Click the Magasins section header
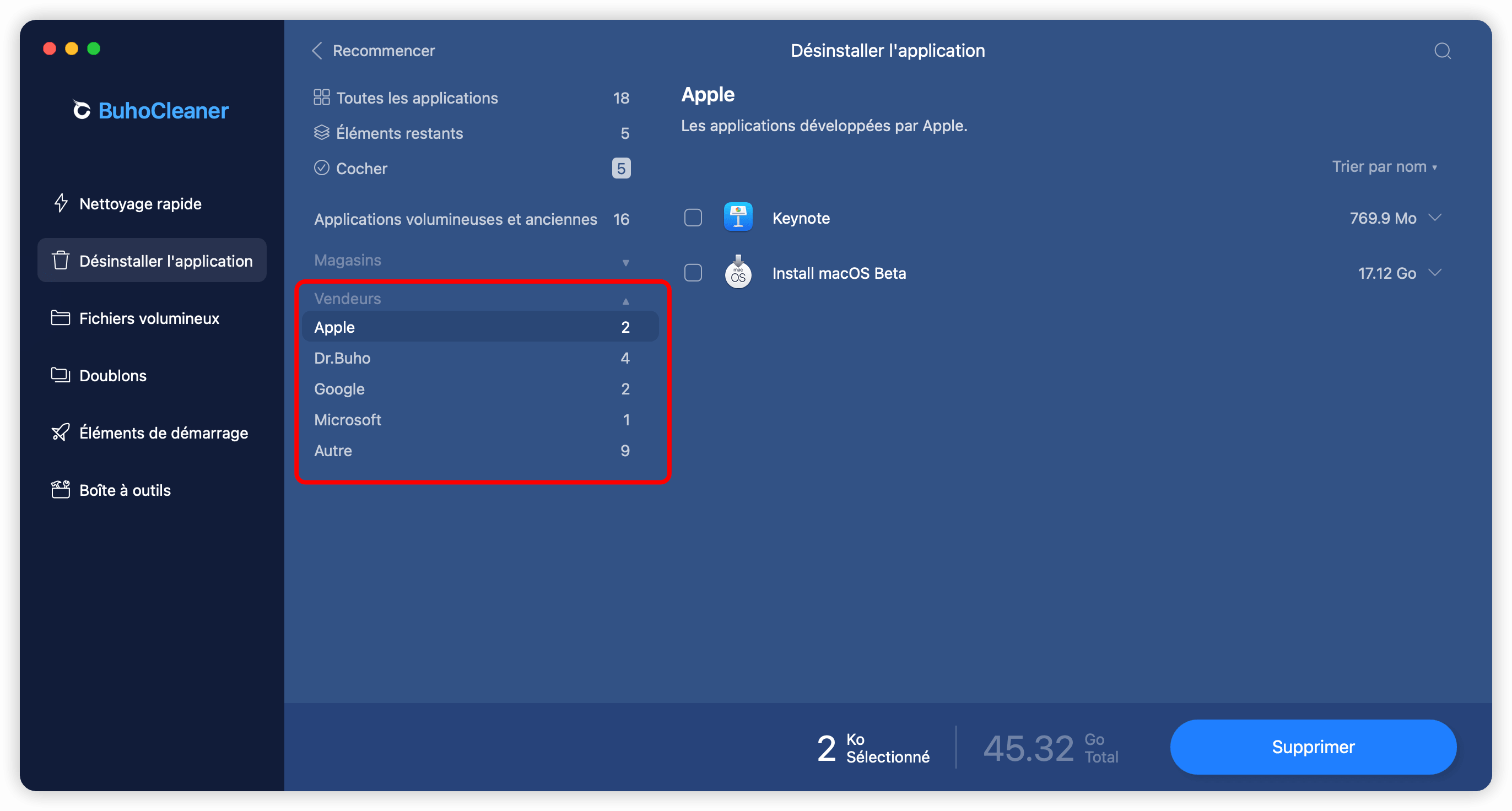 pyautogui.click(x=348, y=260)
